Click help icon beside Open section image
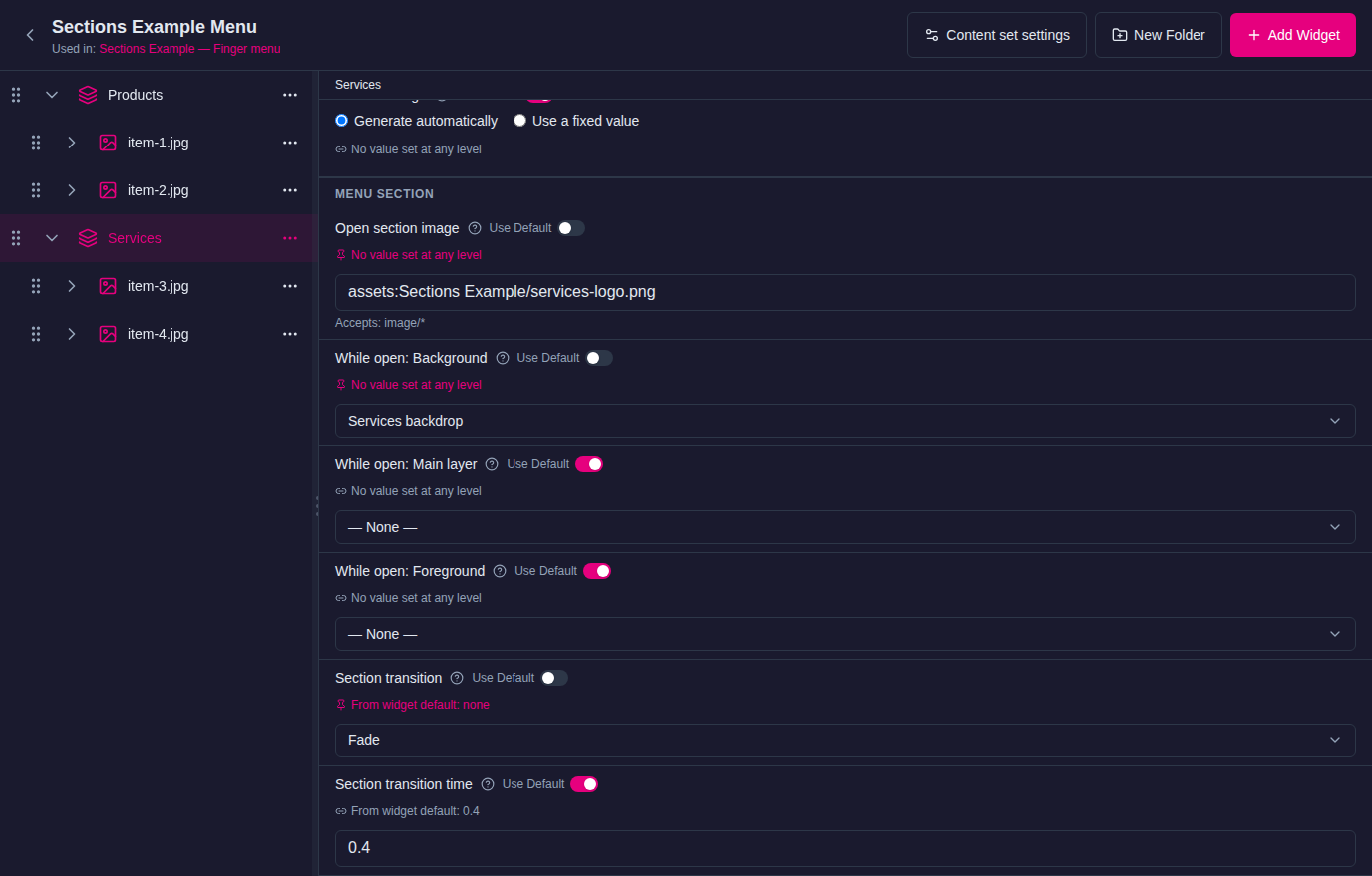The image size is (1372, 876). click(475, 228)
